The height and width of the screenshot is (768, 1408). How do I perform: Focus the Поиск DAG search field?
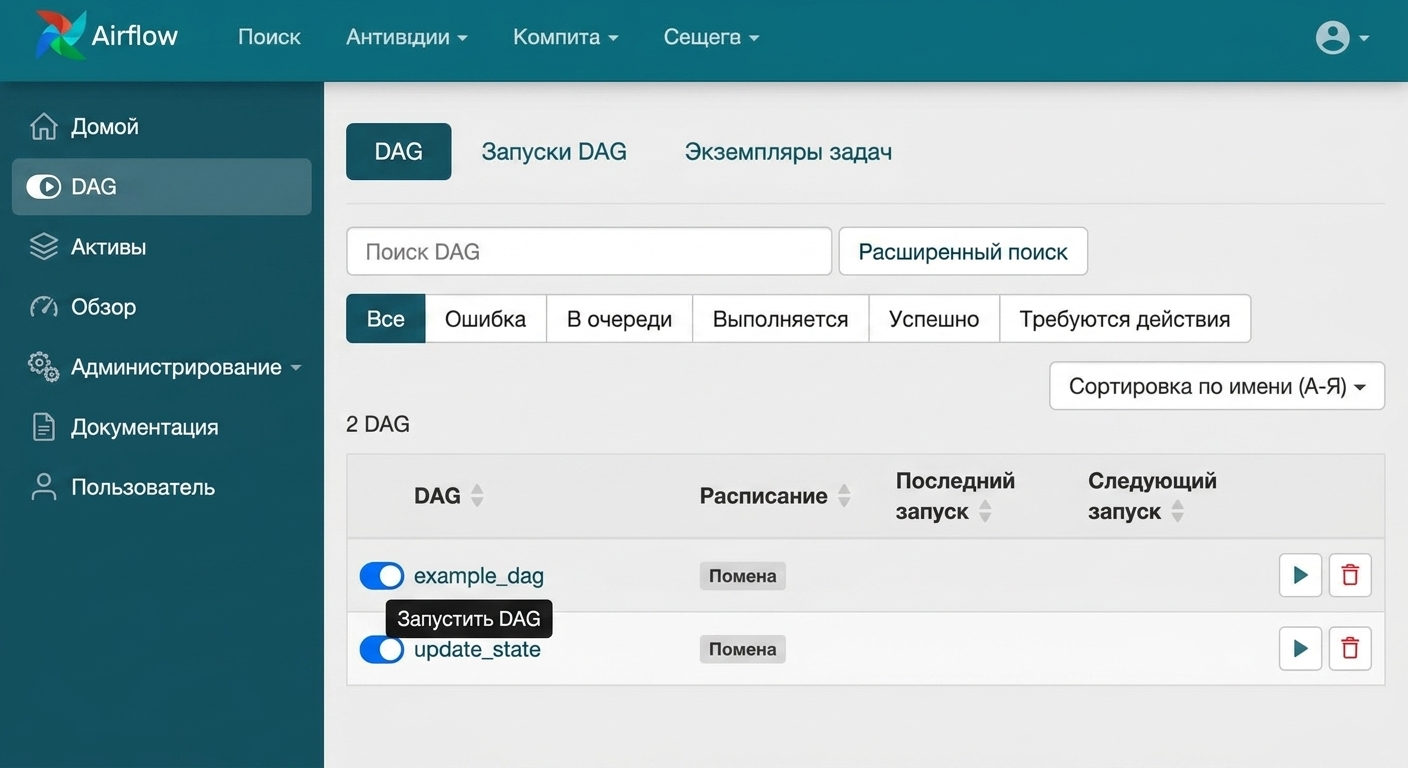point(589,252)
